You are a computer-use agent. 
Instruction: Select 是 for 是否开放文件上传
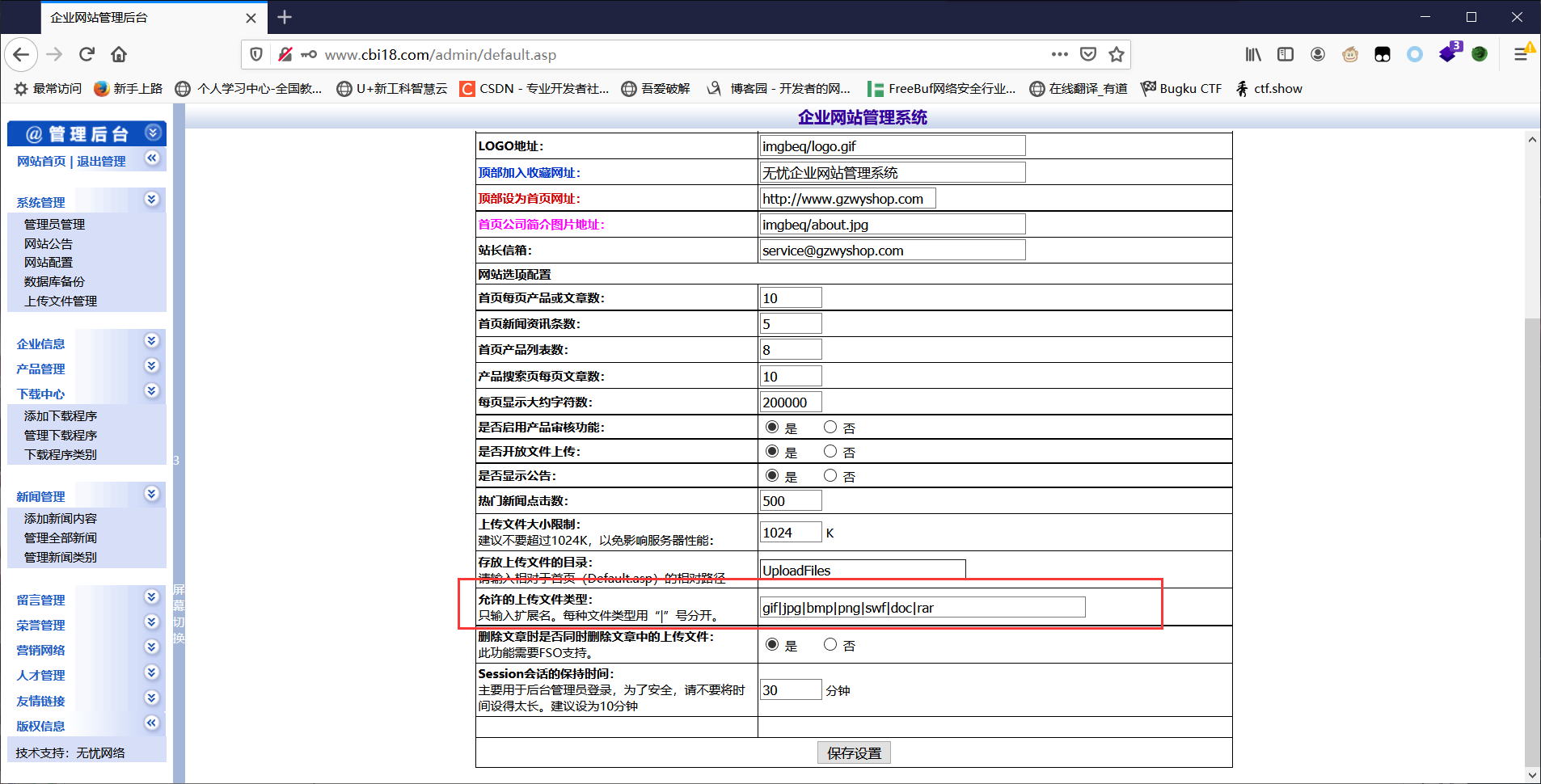(x=772, y=451)
